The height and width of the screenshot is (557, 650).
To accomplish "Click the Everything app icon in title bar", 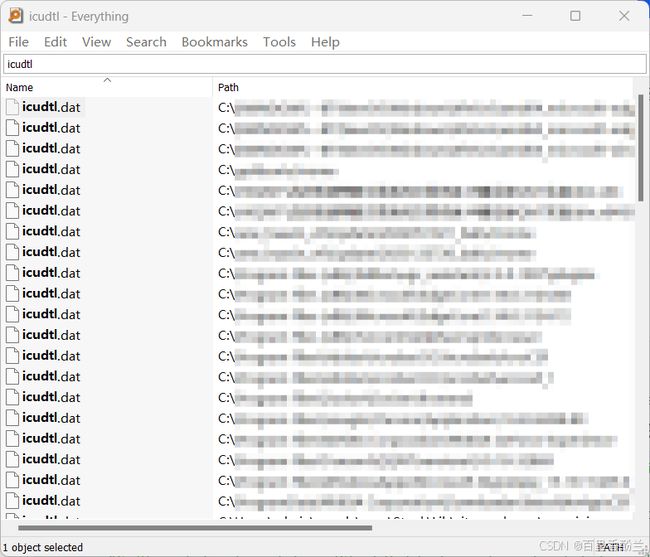I will pos(15,16).
